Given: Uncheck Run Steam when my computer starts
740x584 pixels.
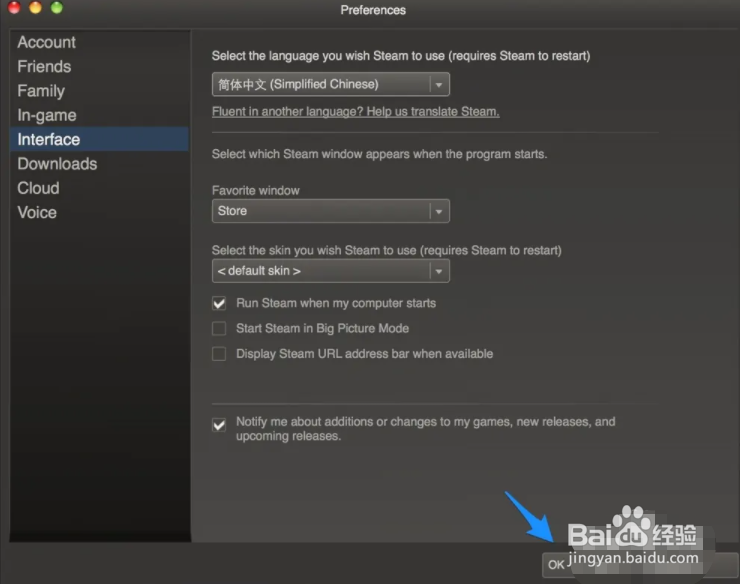Looking at the screenshot, I should coord(219,303).
